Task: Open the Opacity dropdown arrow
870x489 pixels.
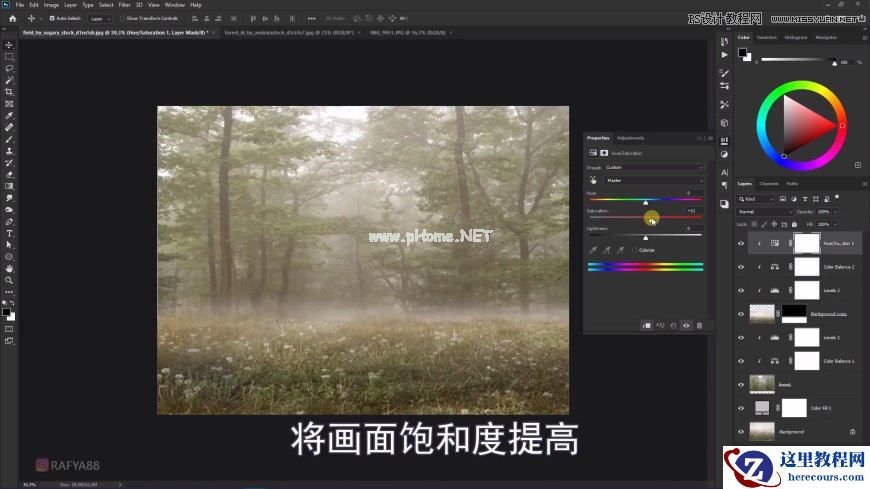Action: (x=835, y=211)
